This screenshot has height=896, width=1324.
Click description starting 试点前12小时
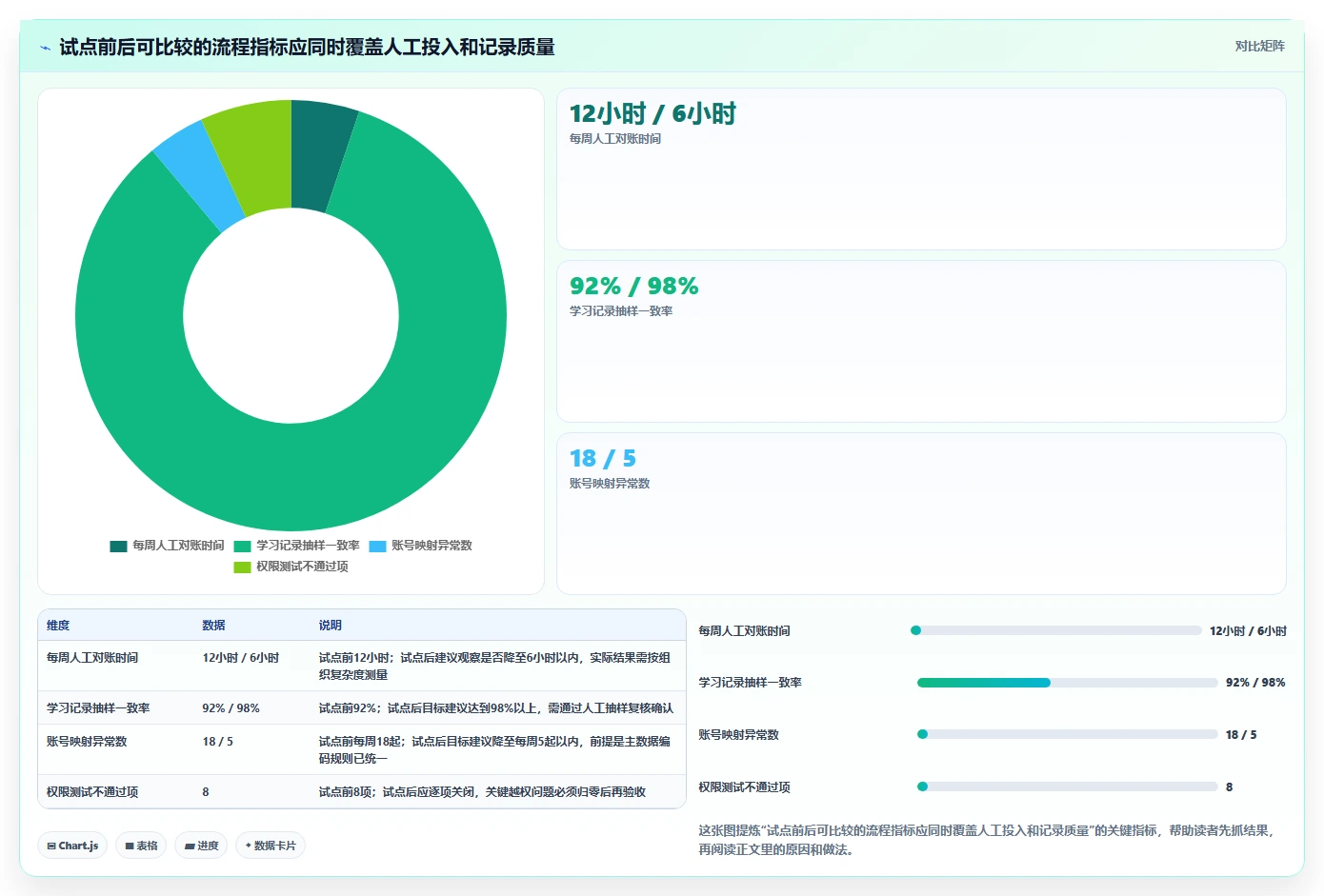[496, 667]
